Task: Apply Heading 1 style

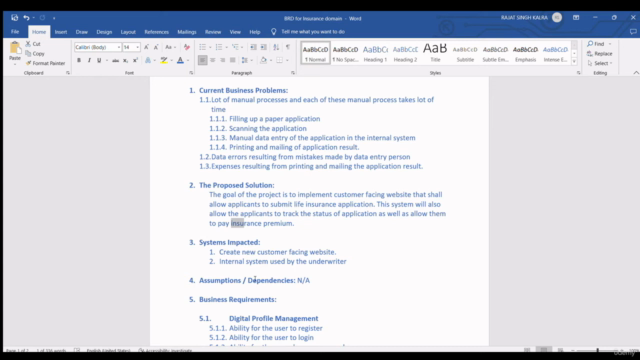Action: (375, 53)
